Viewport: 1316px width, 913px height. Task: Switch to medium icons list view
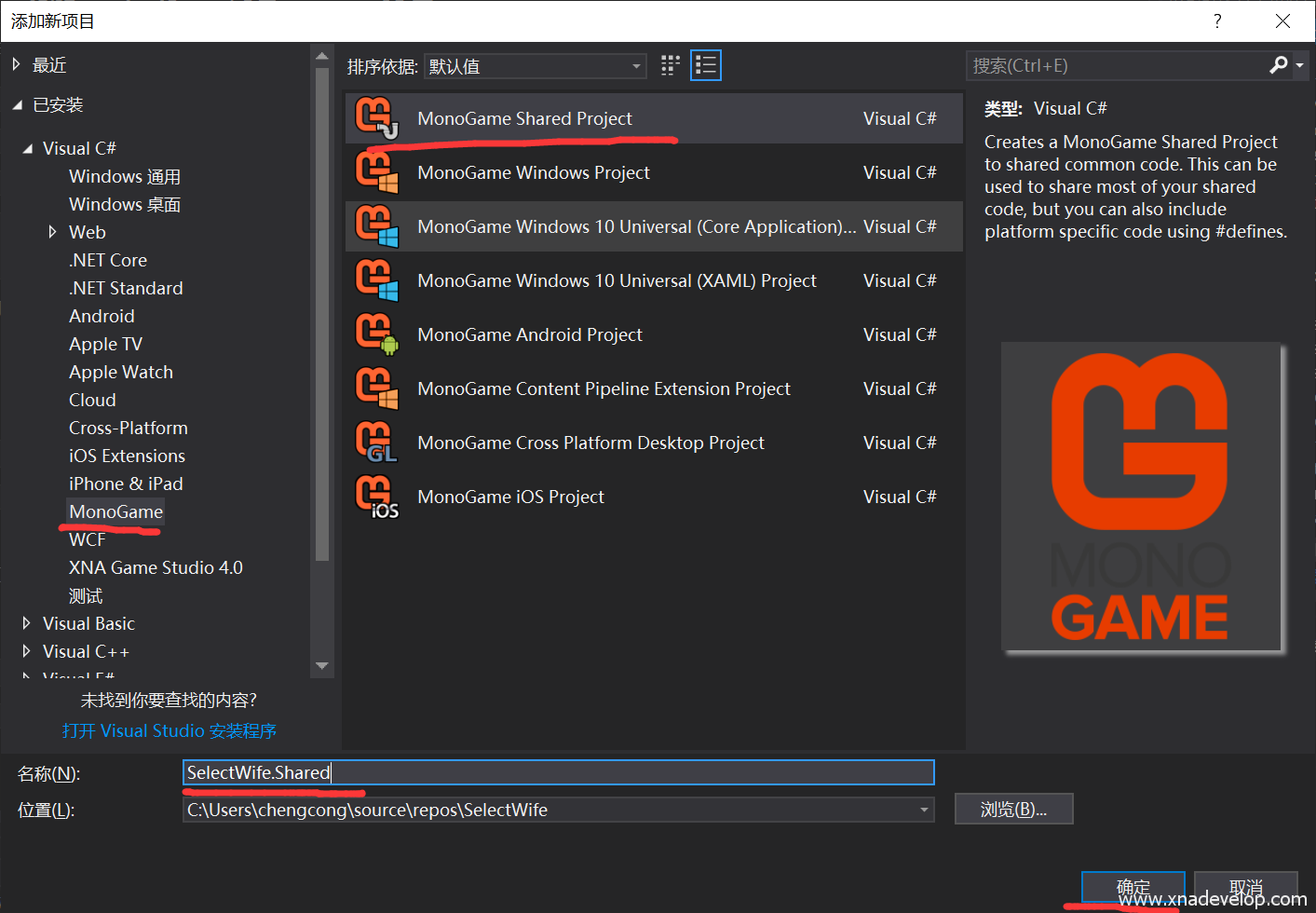tap(706, 65)
